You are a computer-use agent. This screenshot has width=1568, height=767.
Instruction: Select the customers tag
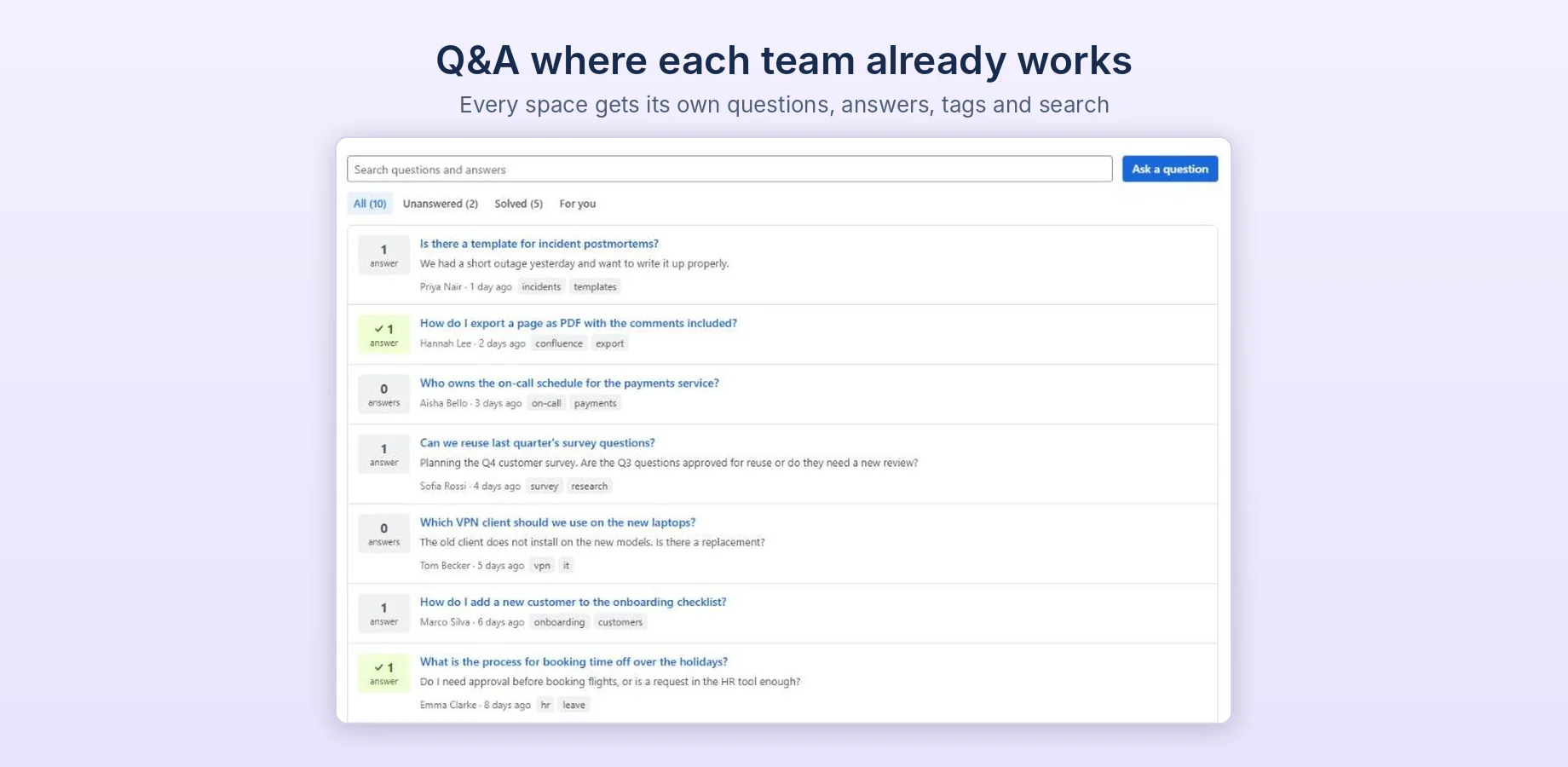pyautogui.click(x=620, y=622)
